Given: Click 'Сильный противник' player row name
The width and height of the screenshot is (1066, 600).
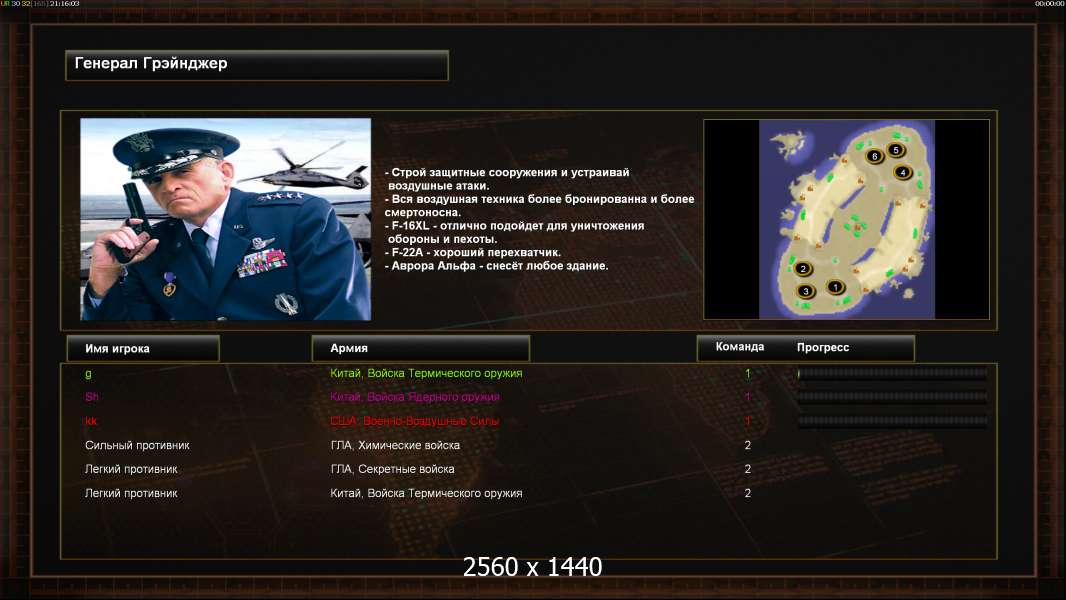Looking at the screenshot, I should point(137,445).
